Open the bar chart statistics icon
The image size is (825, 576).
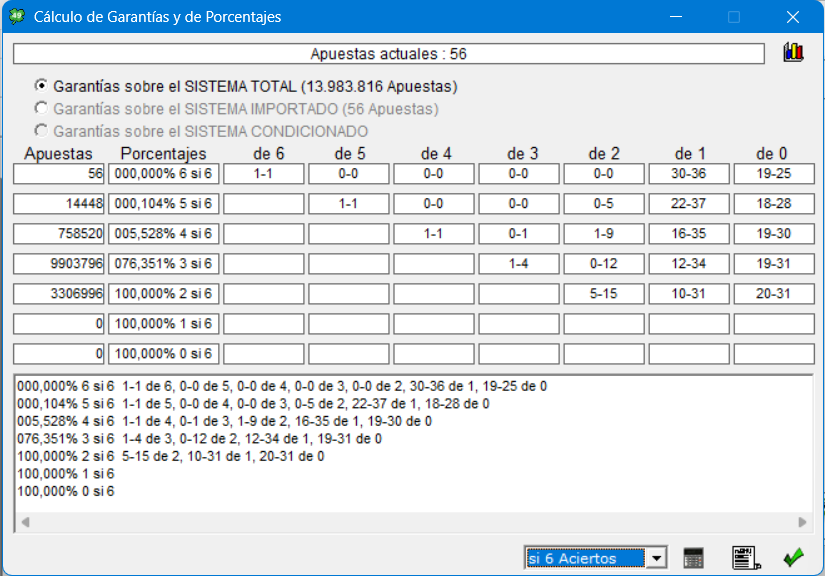coord(793,53)
